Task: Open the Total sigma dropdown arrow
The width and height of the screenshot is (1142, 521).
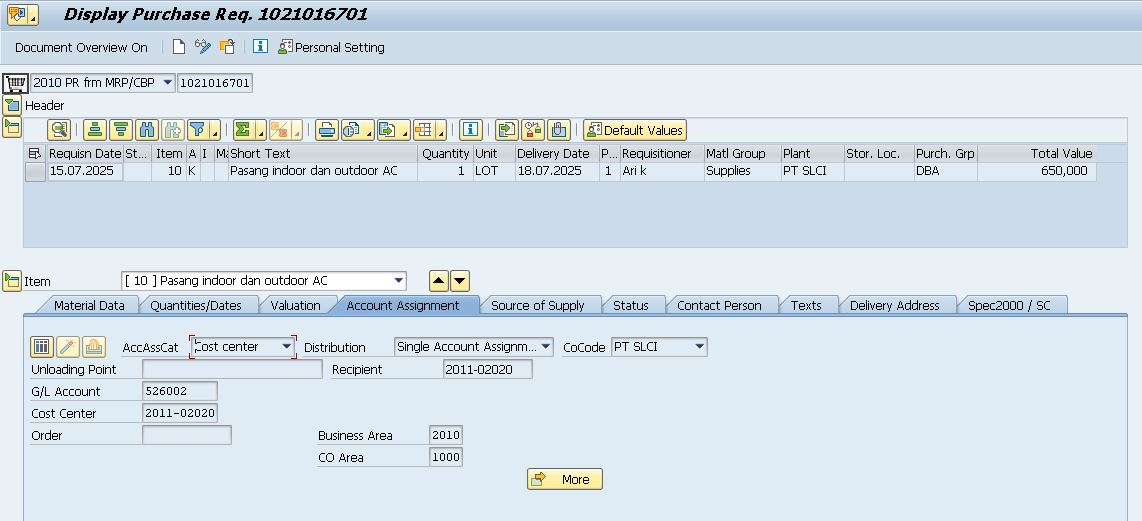Action: (260, 131)
